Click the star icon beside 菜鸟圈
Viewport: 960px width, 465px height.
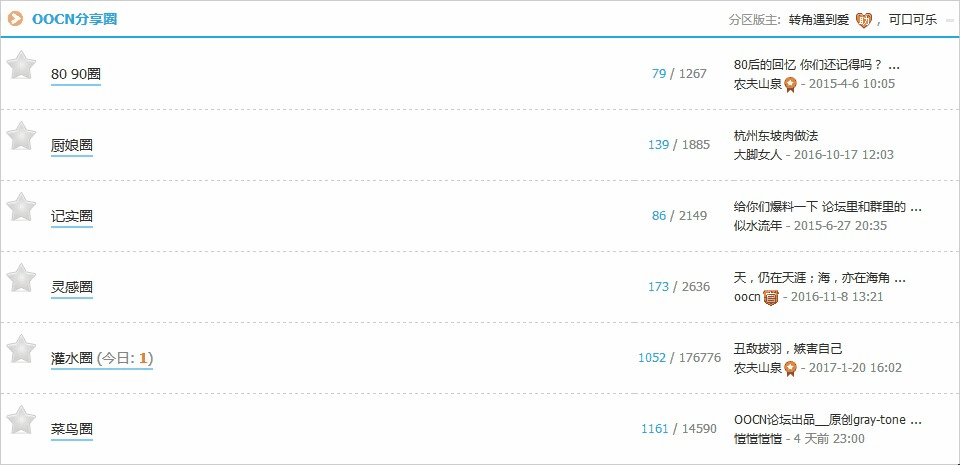21,420
